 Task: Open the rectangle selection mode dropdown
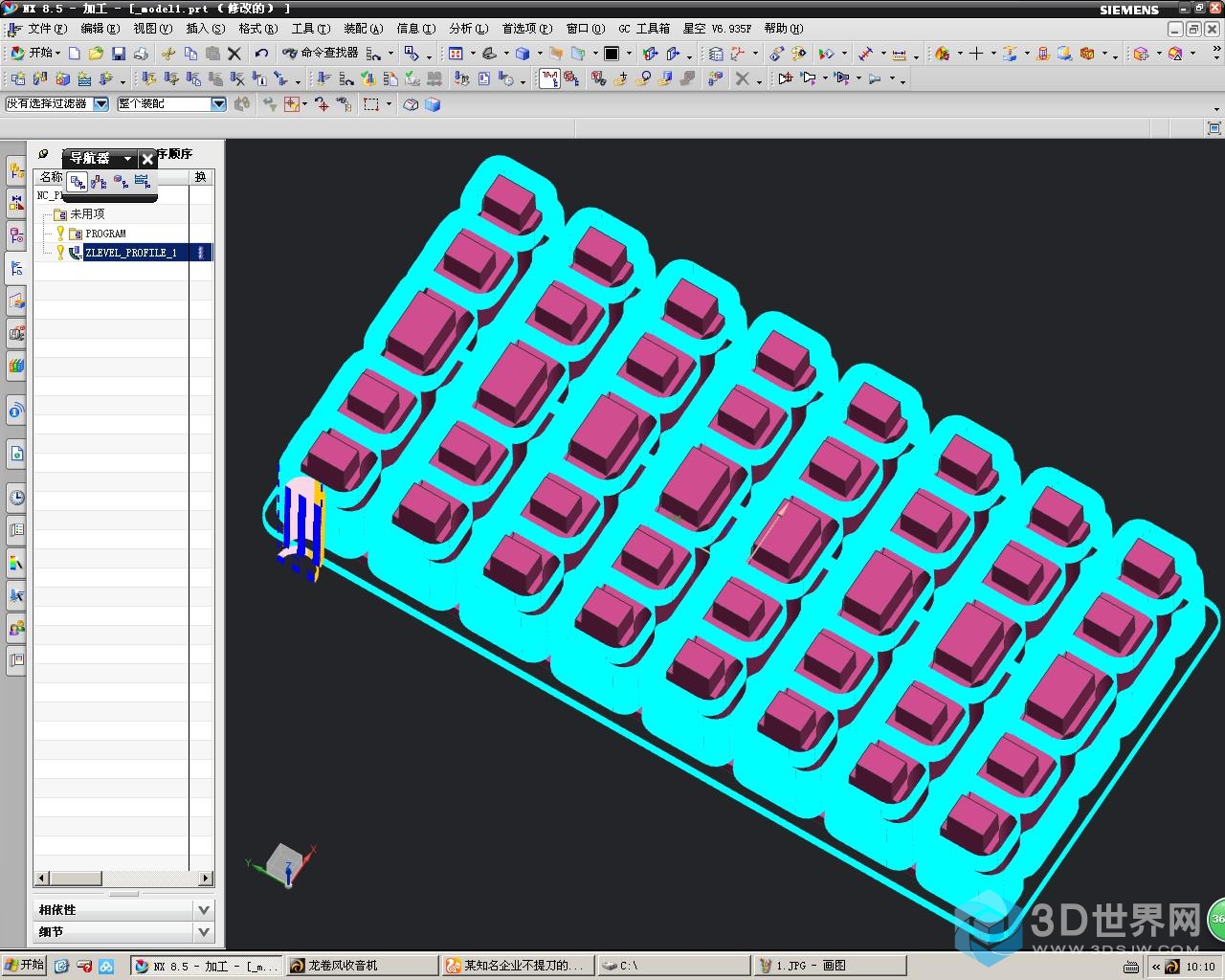tap(389, 104)
